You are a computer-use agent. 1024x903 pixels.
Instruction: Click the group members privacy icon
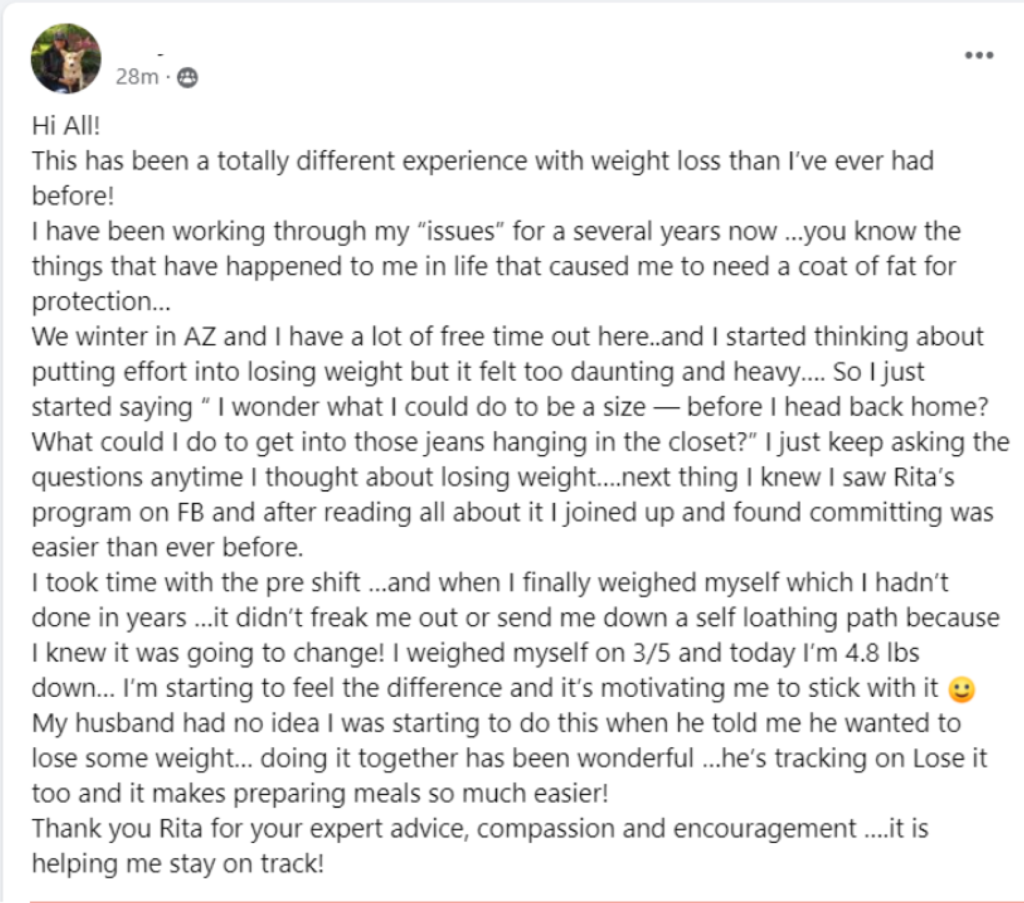click(x=187, y=77)
